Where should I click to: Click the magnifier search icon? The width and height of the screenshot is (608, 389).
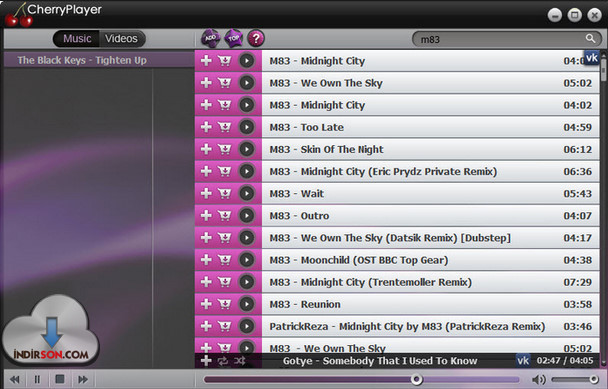[590, 38]
